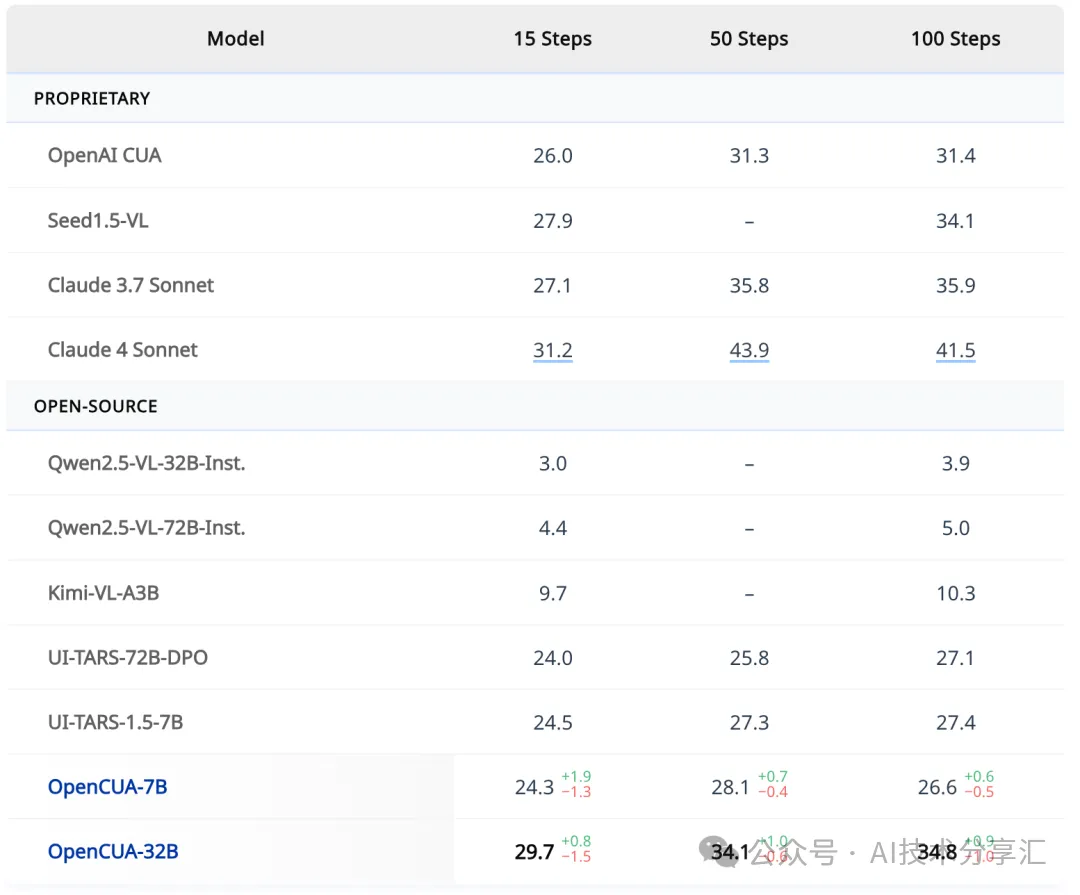
Task: Select the Qwen2.5-VL-72B-Inst. model name
Action: tap(147, 528)
